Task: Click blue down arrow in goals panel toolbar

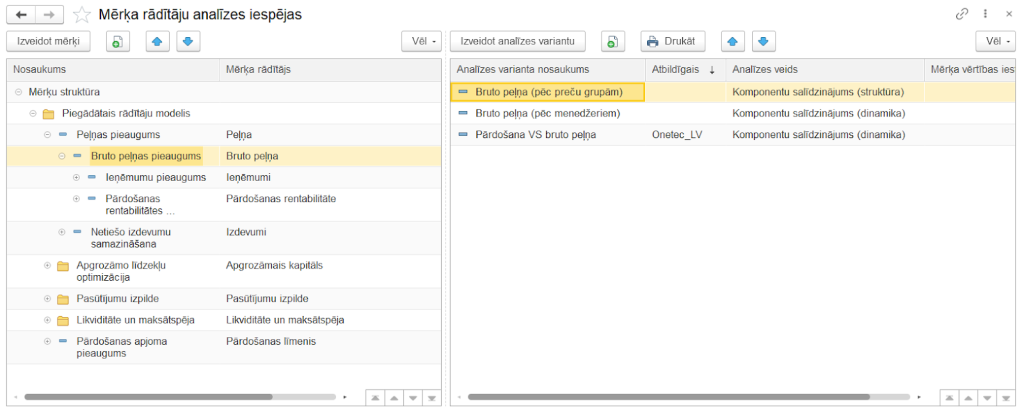Action: point(188,42)
